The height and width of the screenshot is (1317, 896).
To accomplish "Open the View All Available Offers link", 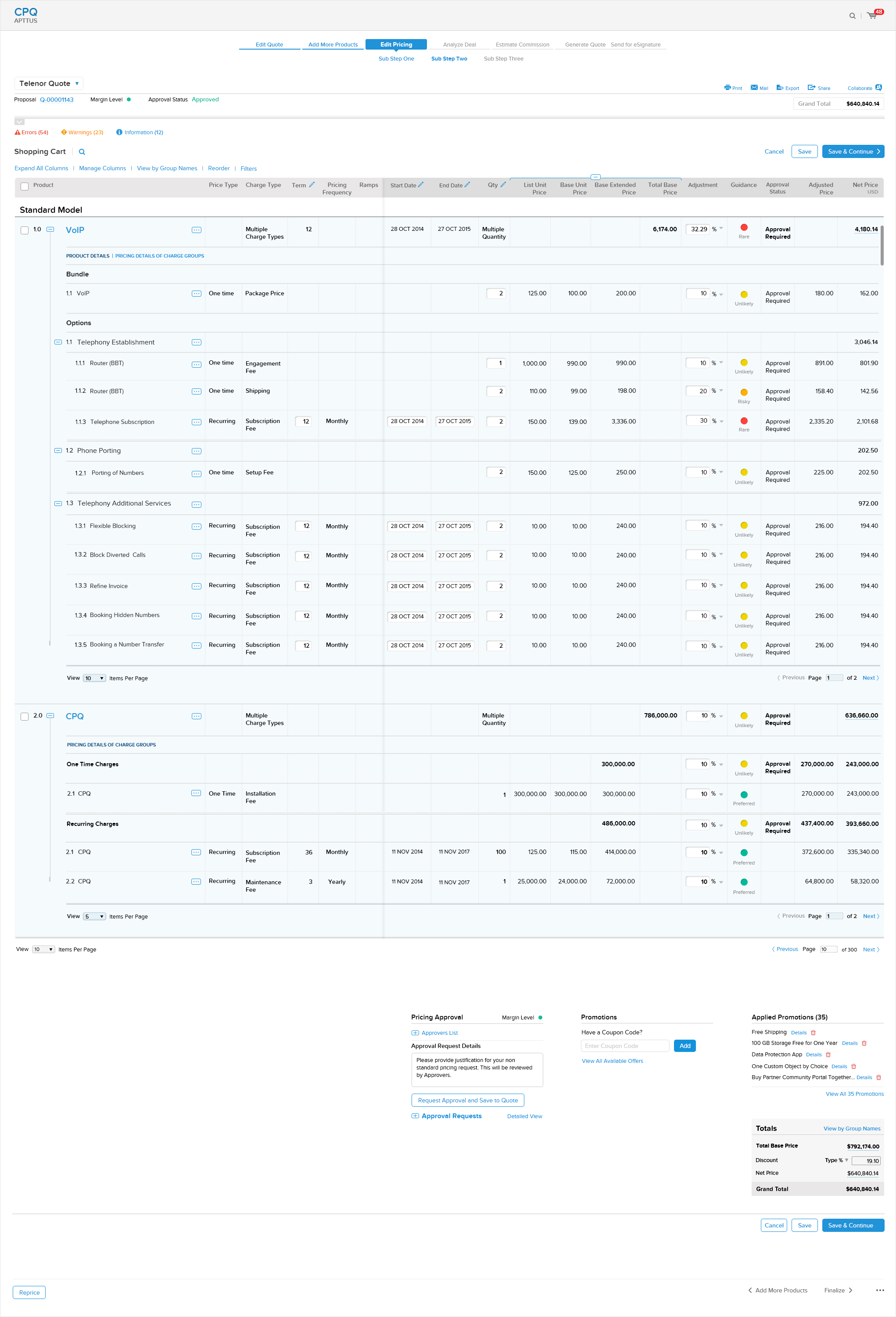I will pyautogui.click(x=612, y=1061).
